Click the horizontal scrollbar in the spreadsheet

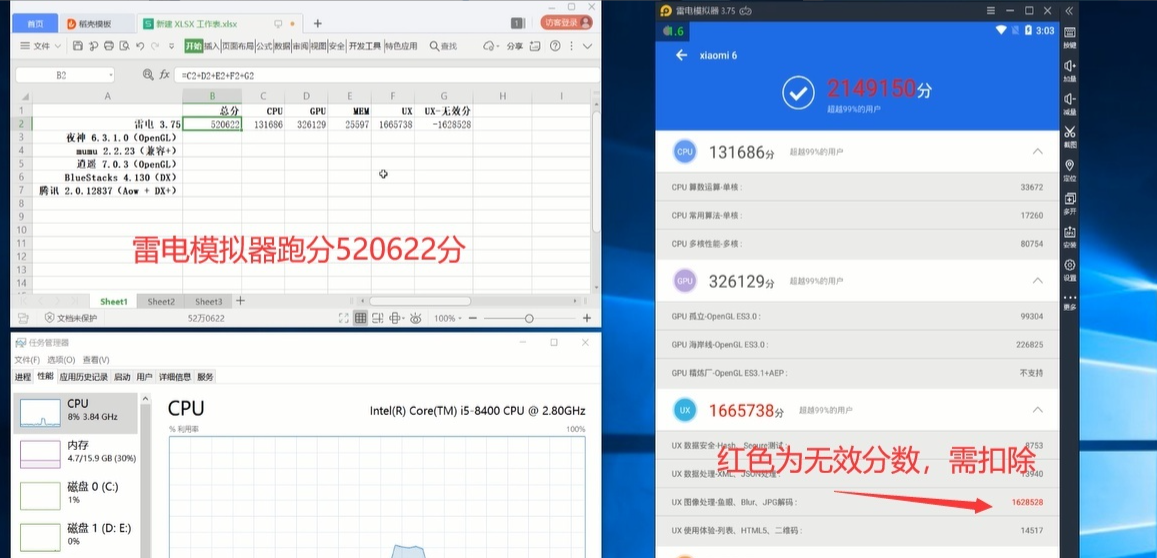coord(420,301)
